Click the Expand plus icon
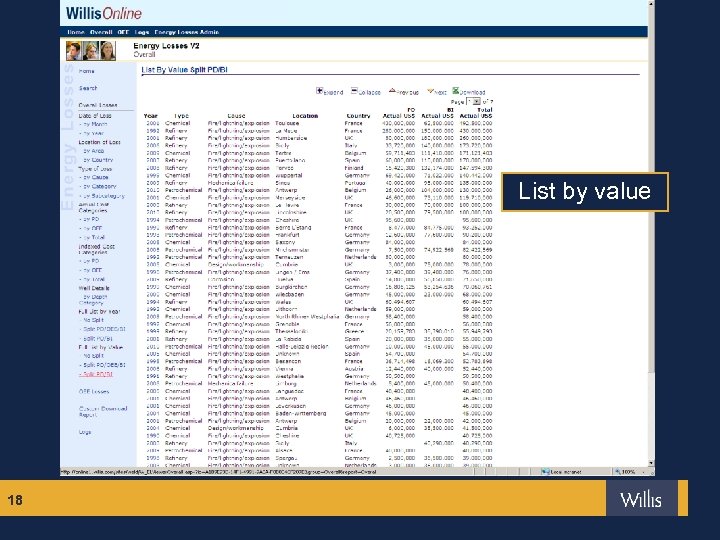 coord(319,90)
